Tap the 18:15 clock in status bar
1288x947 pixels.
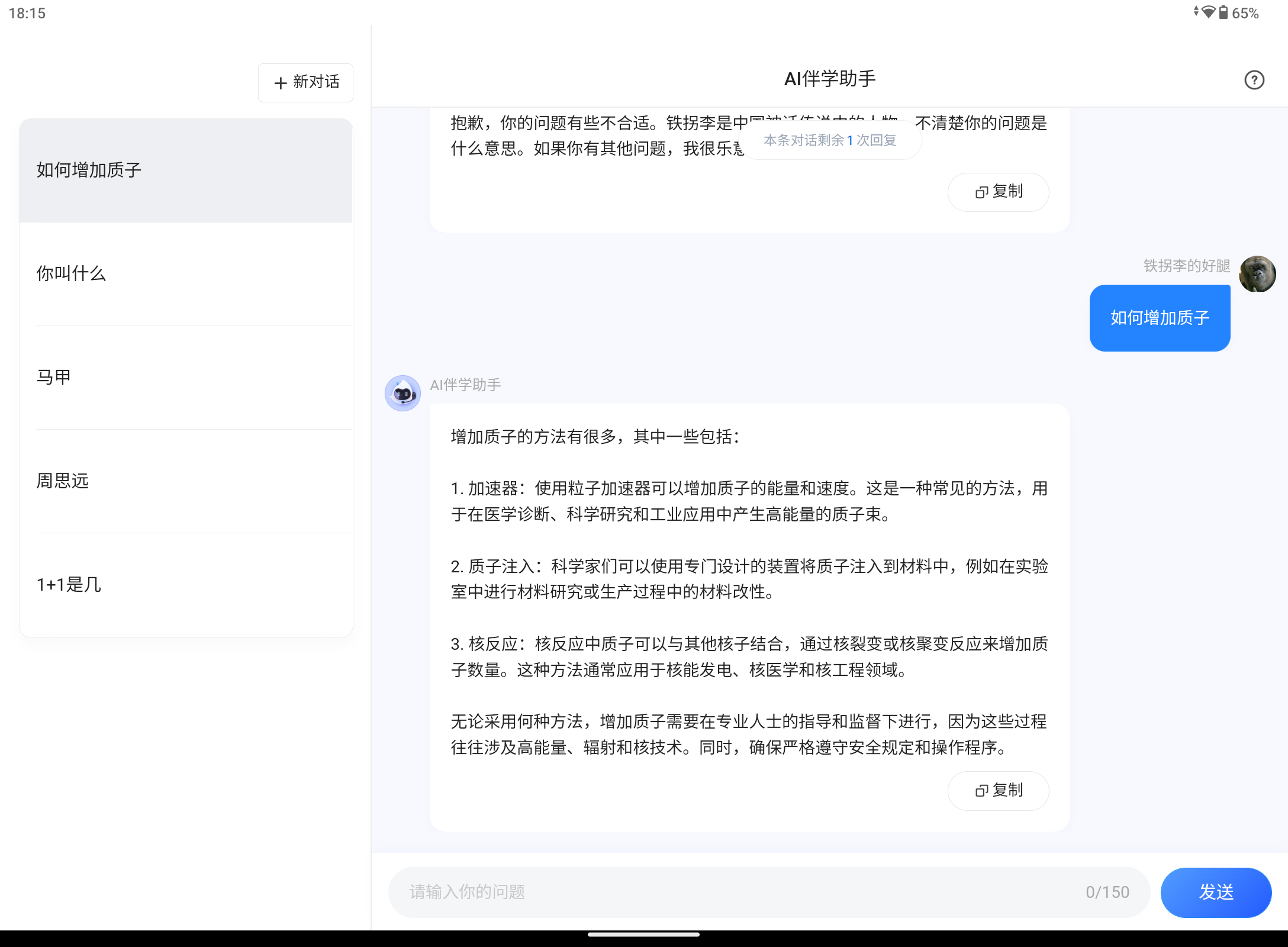(x=27, y=13)
